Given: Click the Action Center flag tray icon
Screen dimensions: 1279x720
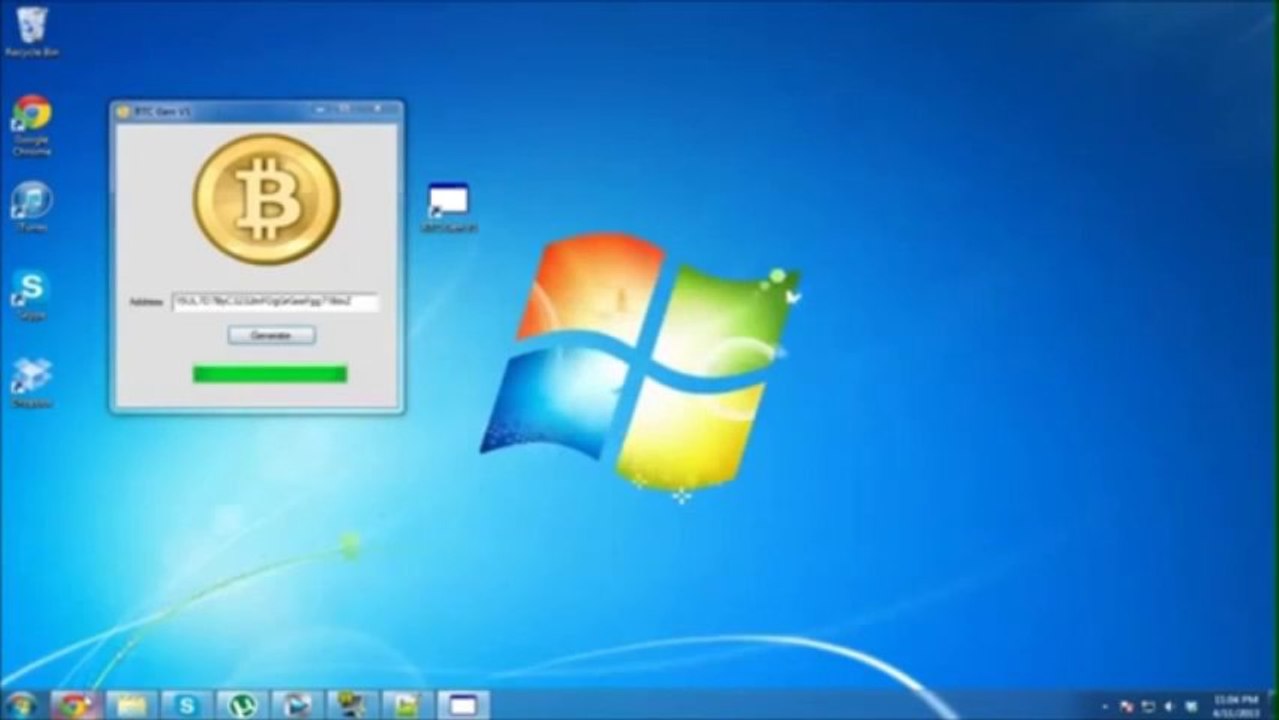Looking at the screenshot, I should [x=1127, y=707].
